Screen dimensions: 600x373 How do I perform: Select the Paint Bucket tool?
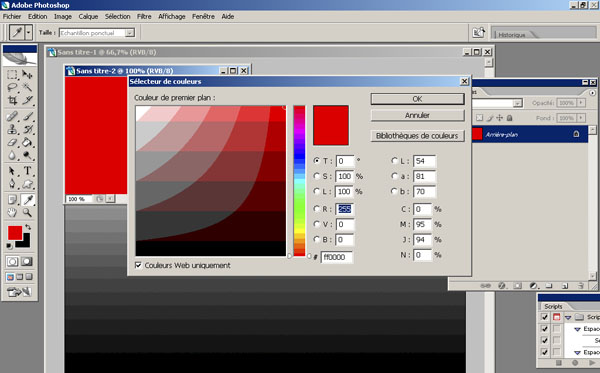[27, 143]
